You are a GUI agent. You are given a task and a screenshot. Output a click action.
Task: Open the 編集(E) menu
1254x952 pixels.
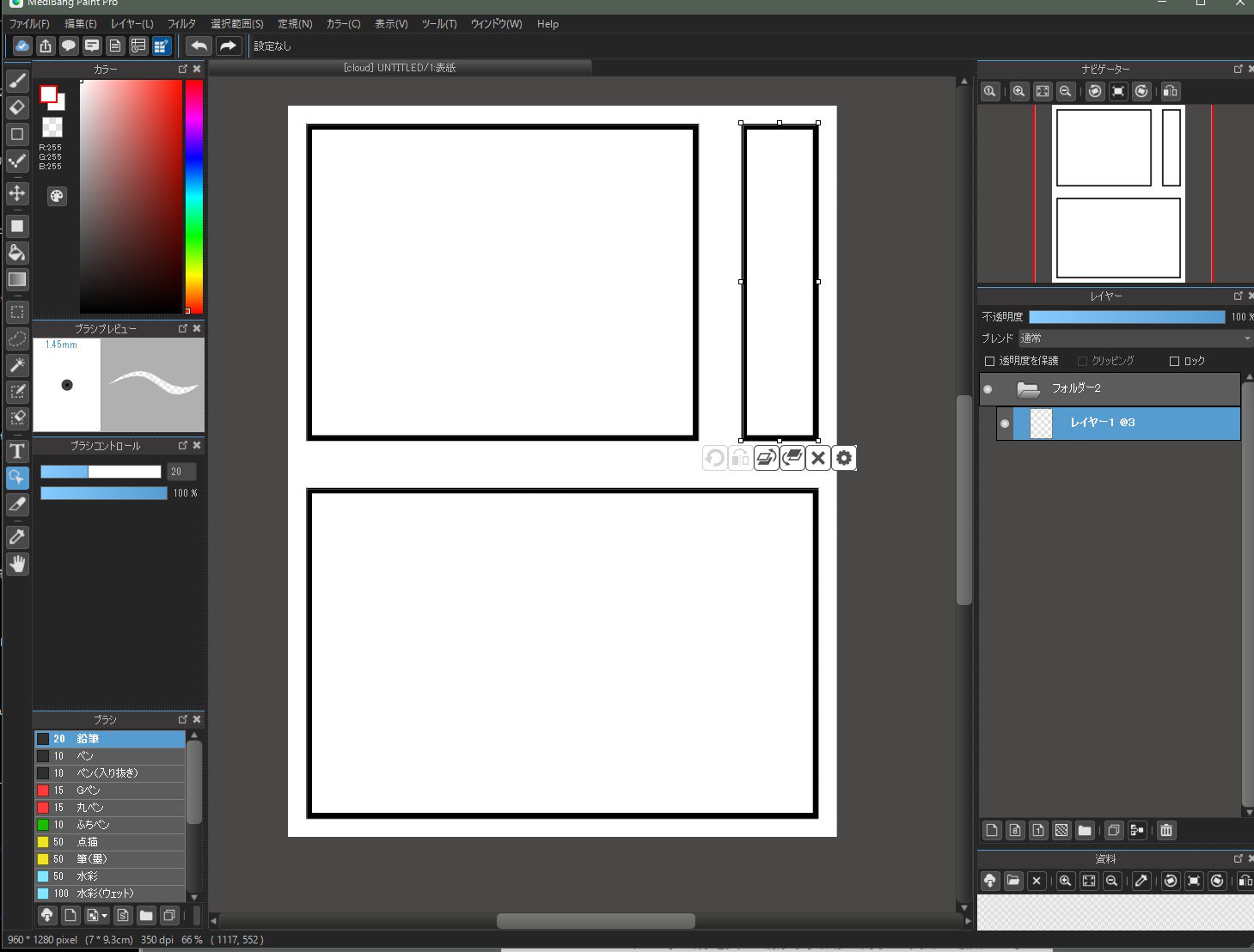coord(81,24)
